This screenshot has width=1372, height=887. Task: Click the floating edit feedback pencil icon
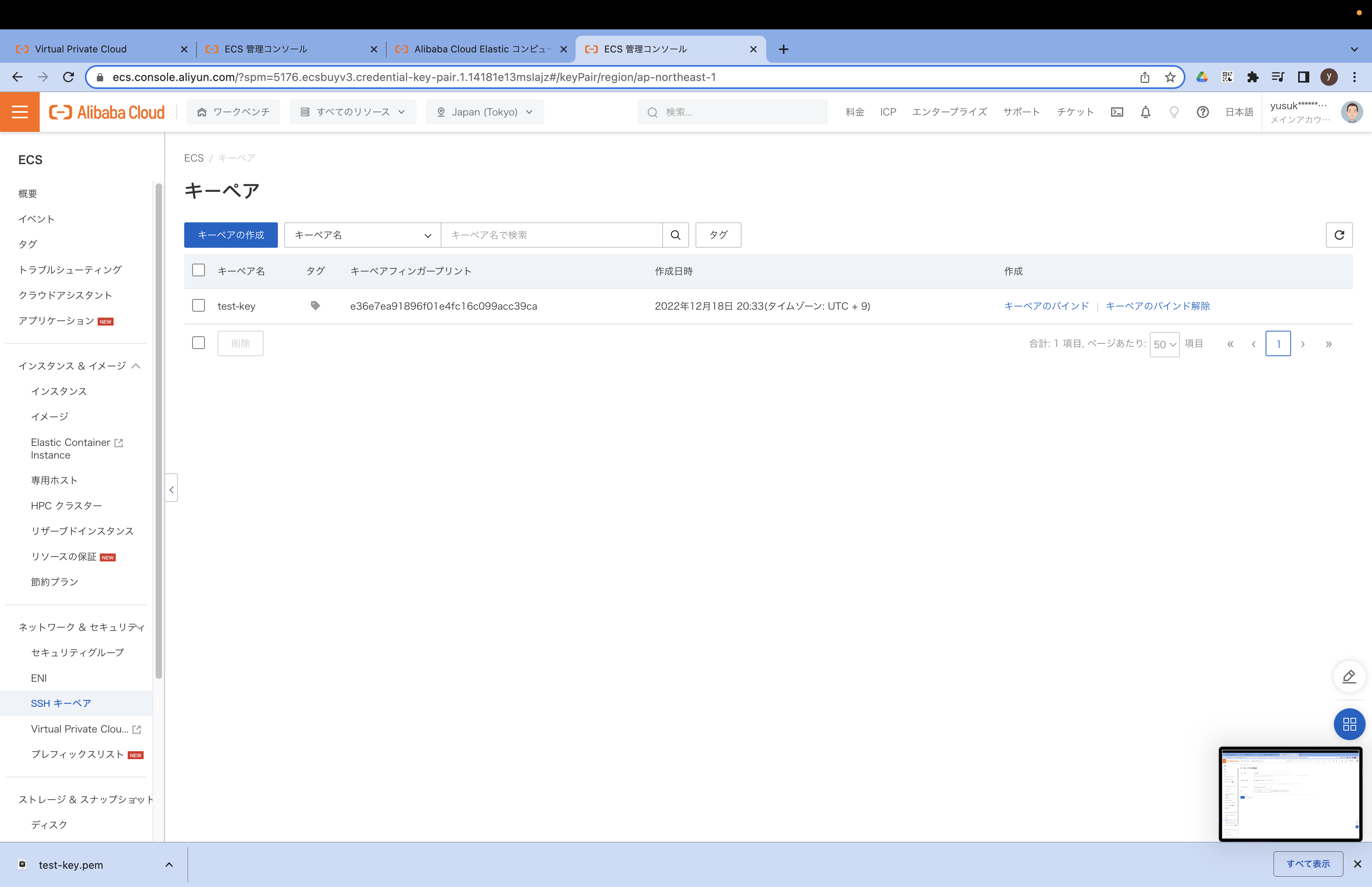tap(1349, 676)
